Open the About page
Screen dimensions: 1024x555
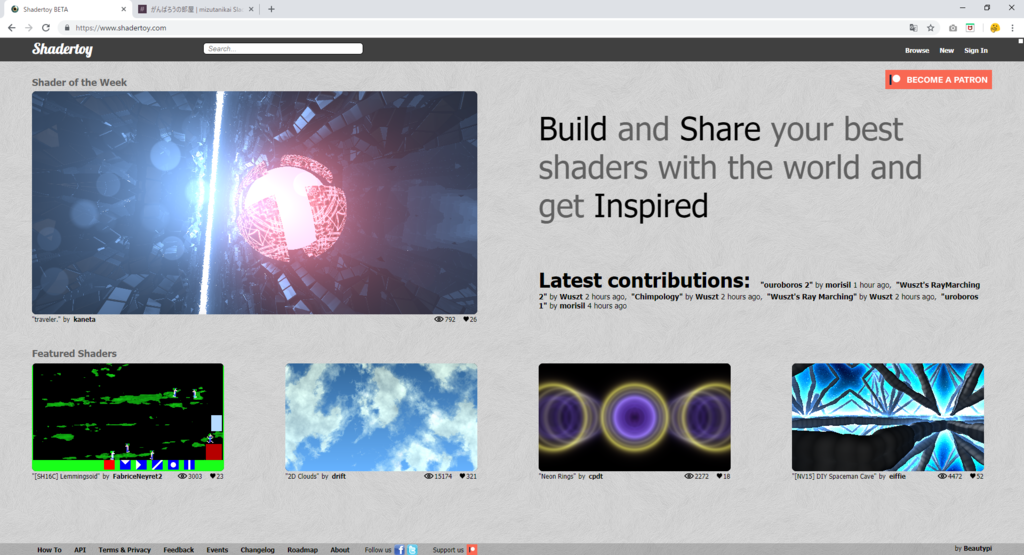tap(340, 550)
